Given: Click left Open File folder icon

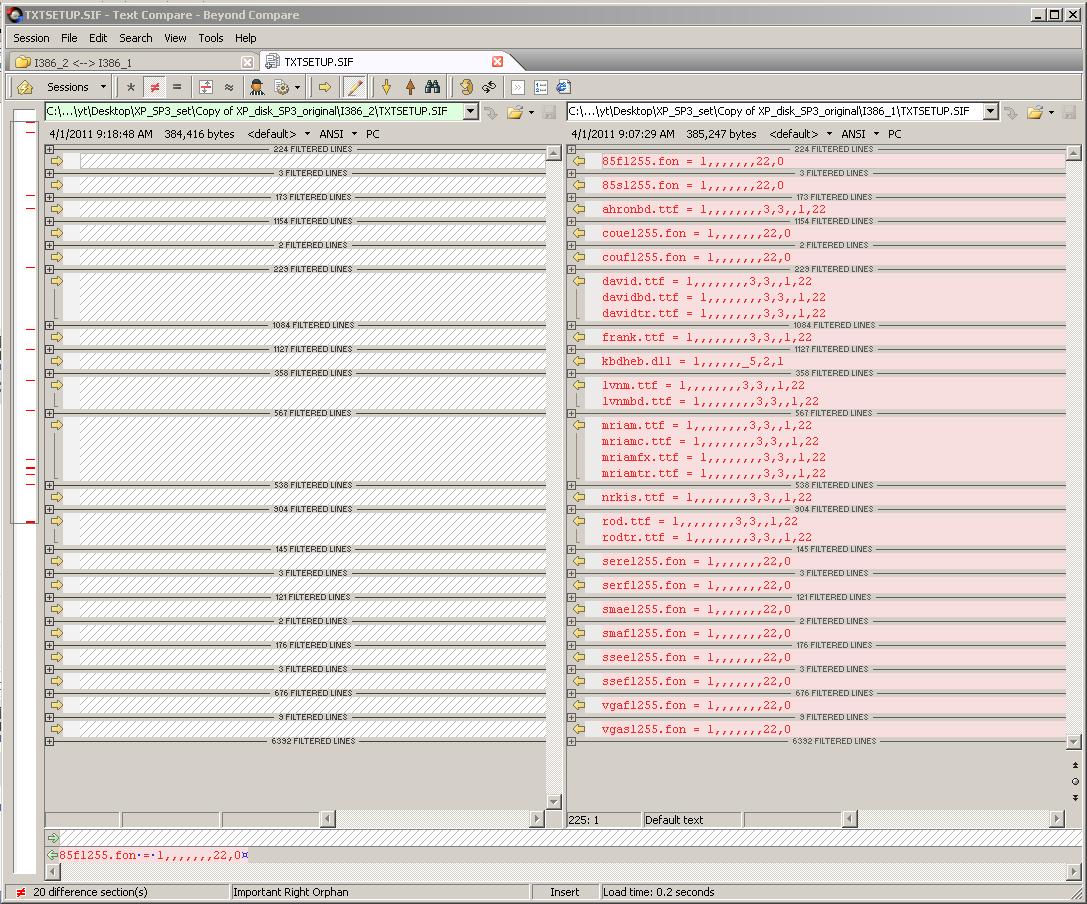Looking at the screenshot, I should pos(514,112).
